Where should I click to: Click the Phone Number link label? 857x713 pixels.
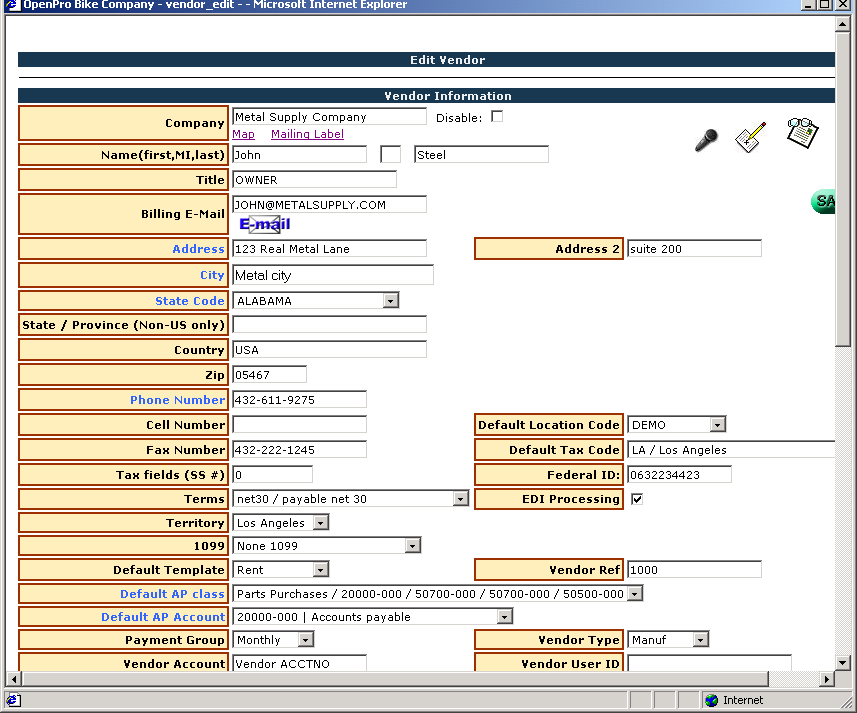pyautogui.click(x=177, y=400)
